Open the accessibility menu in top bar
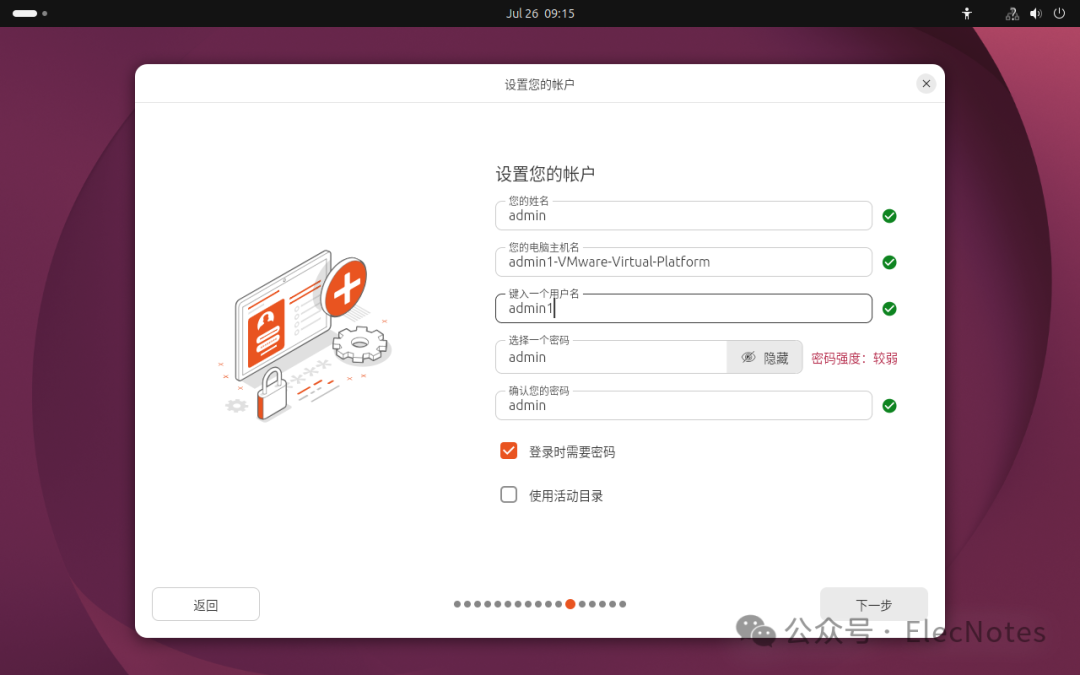This screenshot has height=675, width=1080. point(966,13)
